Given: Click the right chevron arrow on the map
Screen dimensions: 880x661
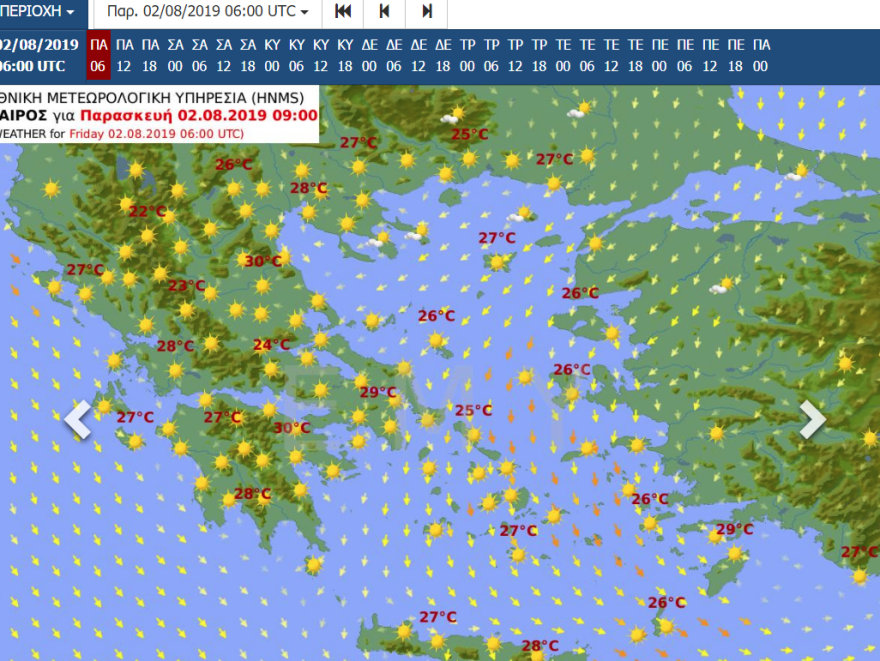Looking at the screenshot, I should [812, 421].
